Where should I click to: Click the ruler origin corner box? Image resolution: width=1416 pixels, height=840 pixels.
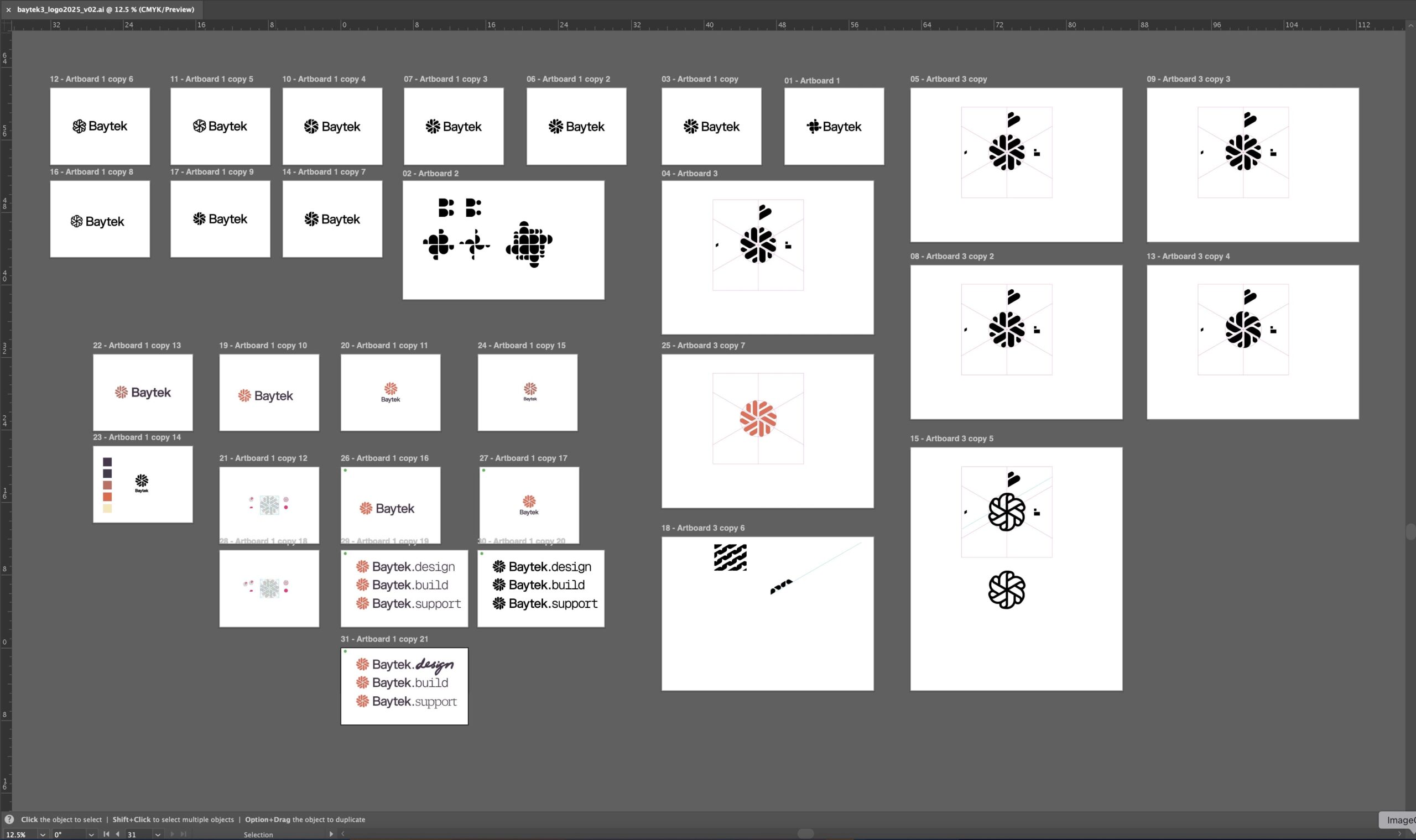[x=6, y=25]
